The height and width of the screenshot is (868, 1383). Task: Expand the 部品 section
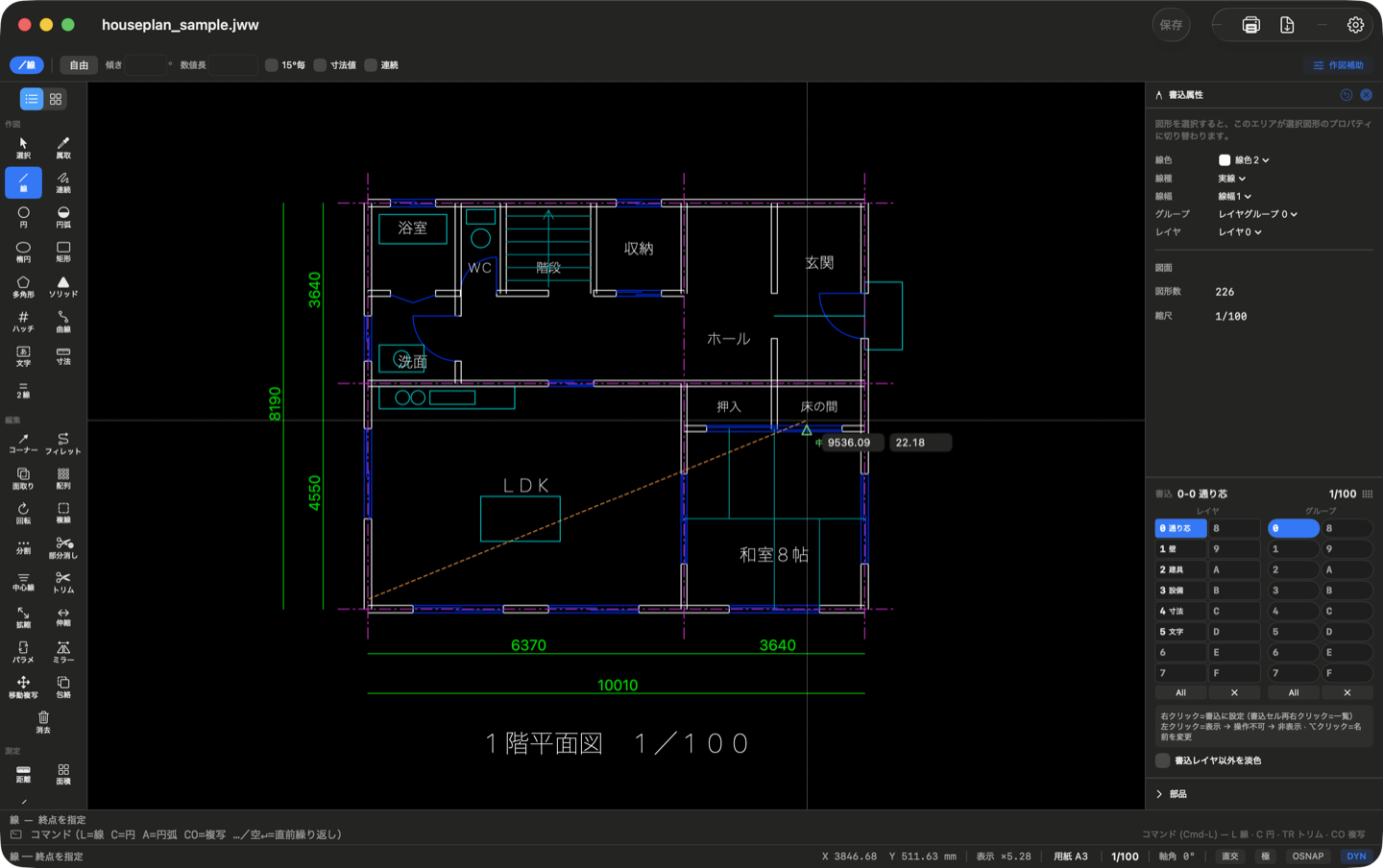pos(1171,794)
